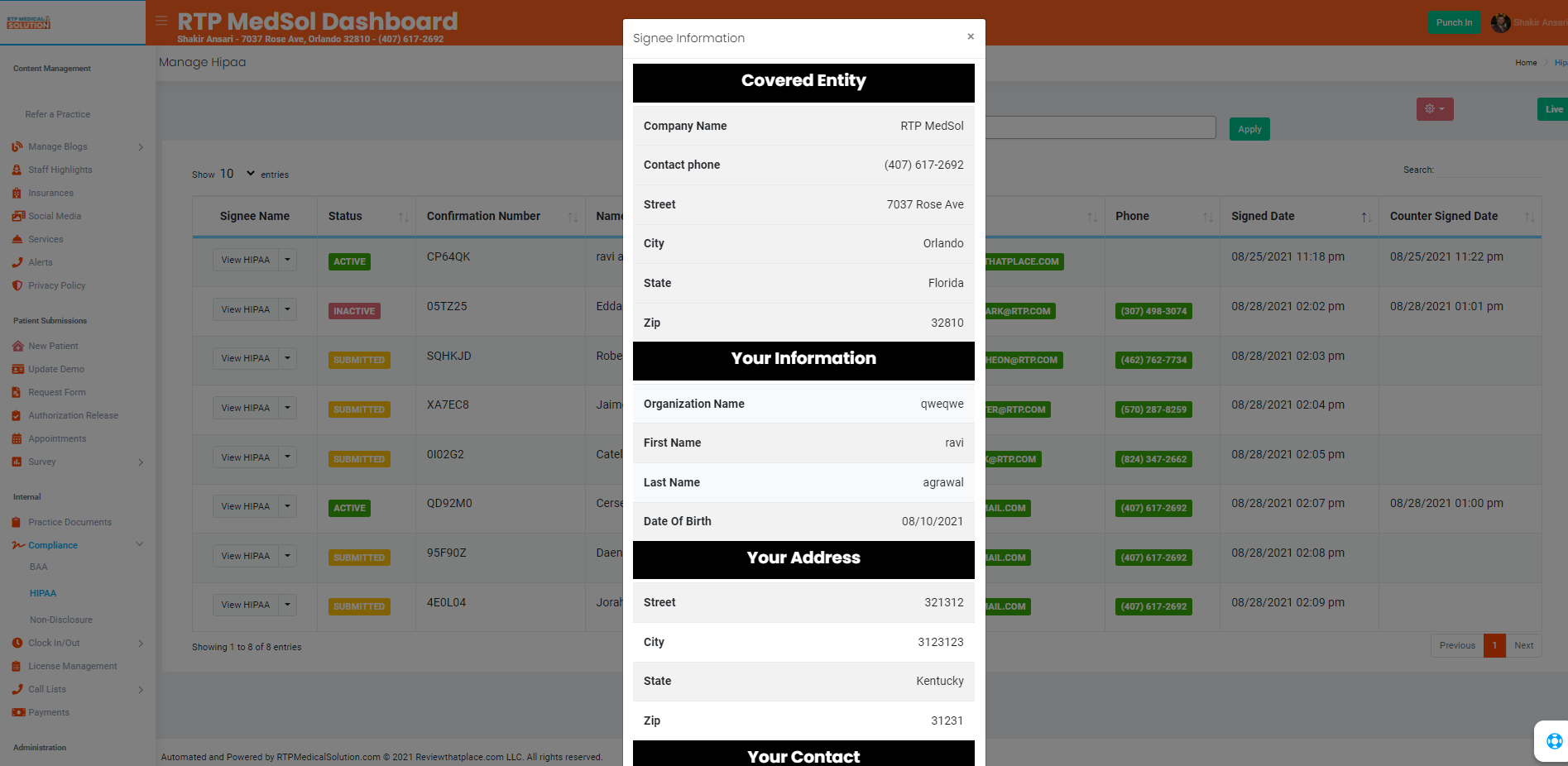
Task: Click the Clock In/Out icon
Action: tap(17, 643)
